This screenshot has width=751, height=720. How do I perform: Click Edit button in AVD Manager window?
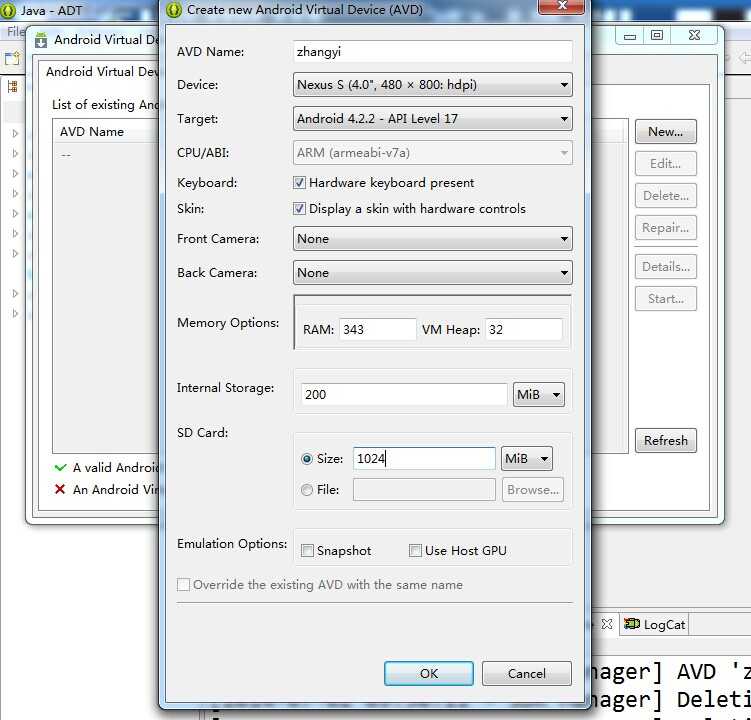665,164
